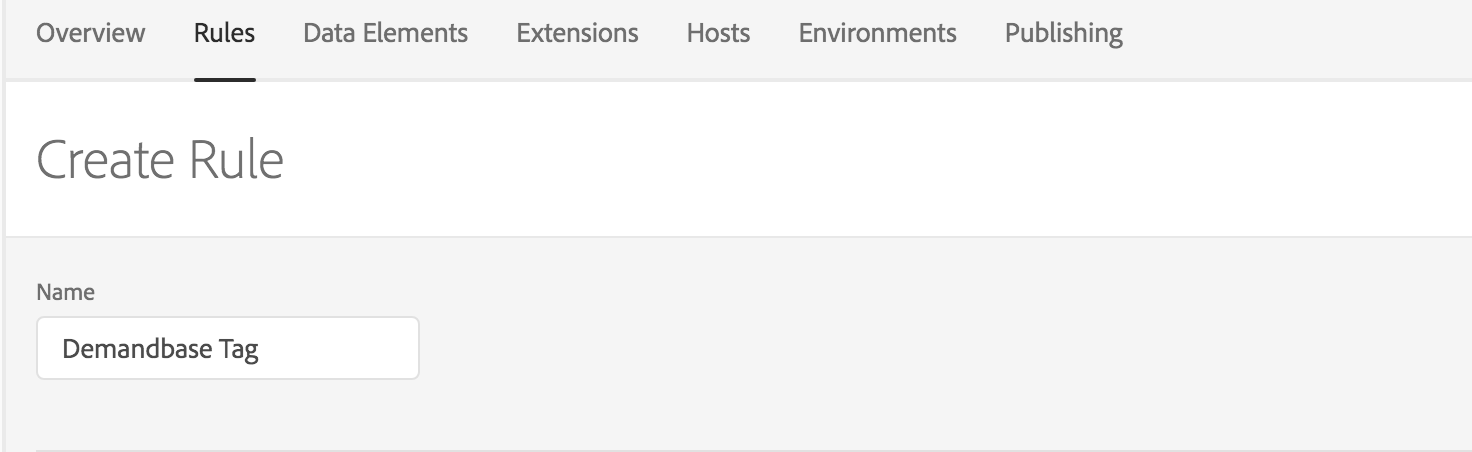Click the word Data in the Data Elements tab

click(329, 33)
